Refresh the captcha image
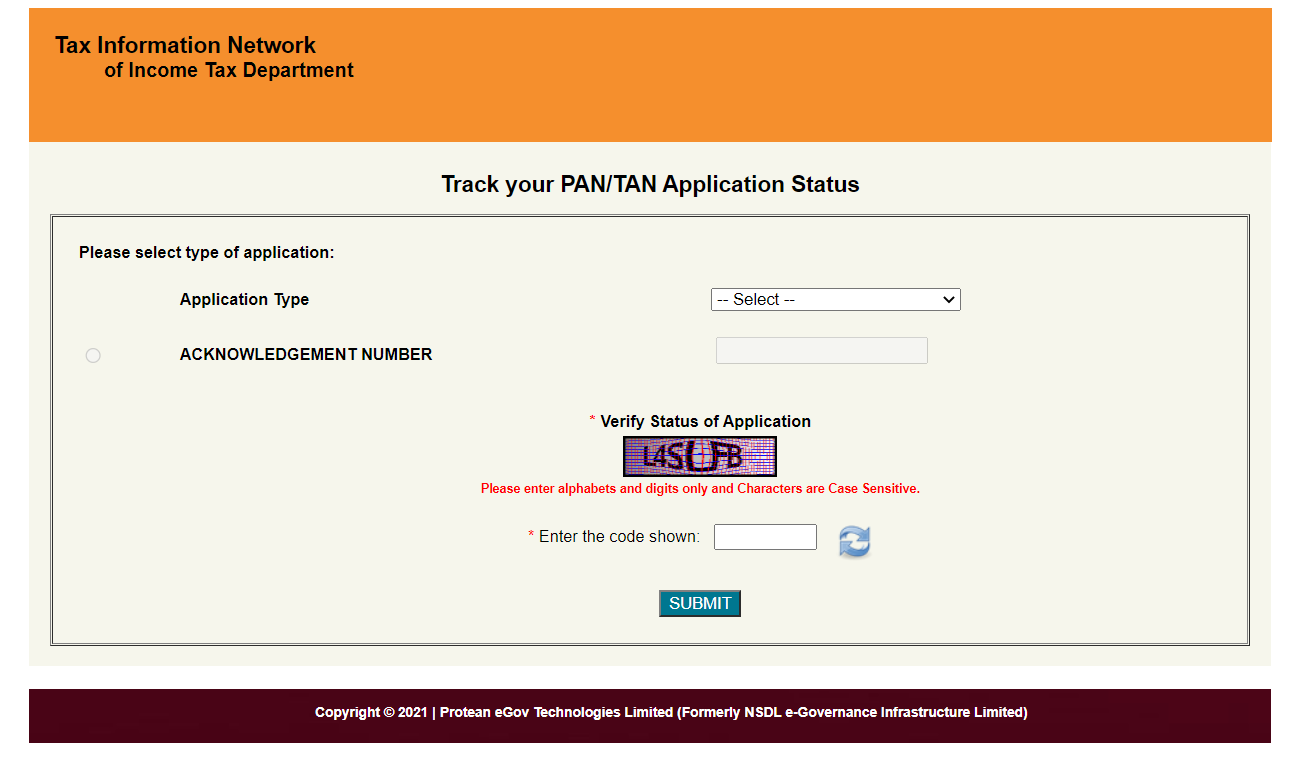This screenshot has width=1290, height=771. point(854,541)
